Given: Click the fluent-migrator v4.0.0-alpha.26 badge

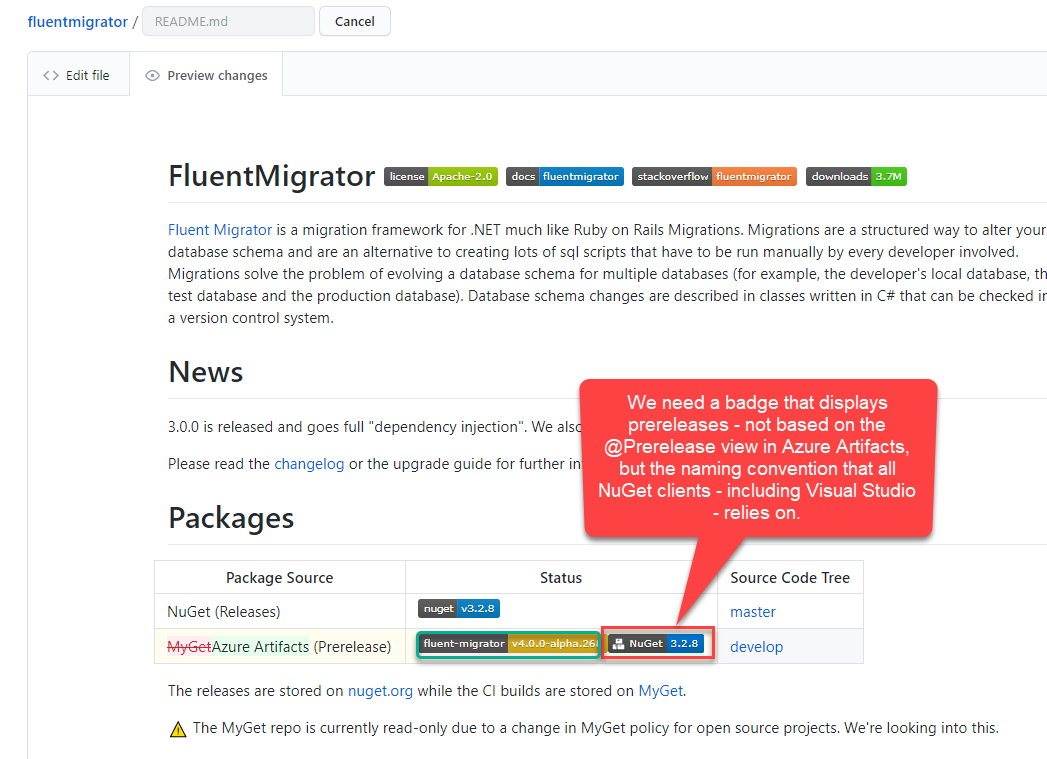Looking at the screenshot, I should (x=508, y=643).
